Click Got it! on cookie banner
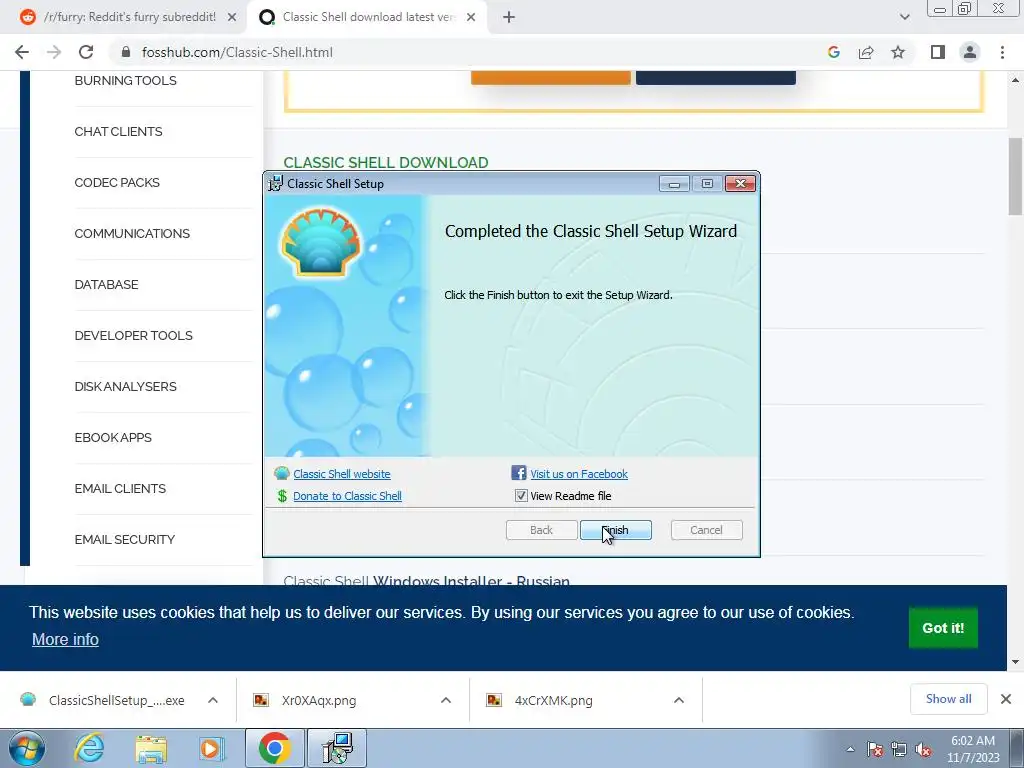1024x768 pixels. 942,628
